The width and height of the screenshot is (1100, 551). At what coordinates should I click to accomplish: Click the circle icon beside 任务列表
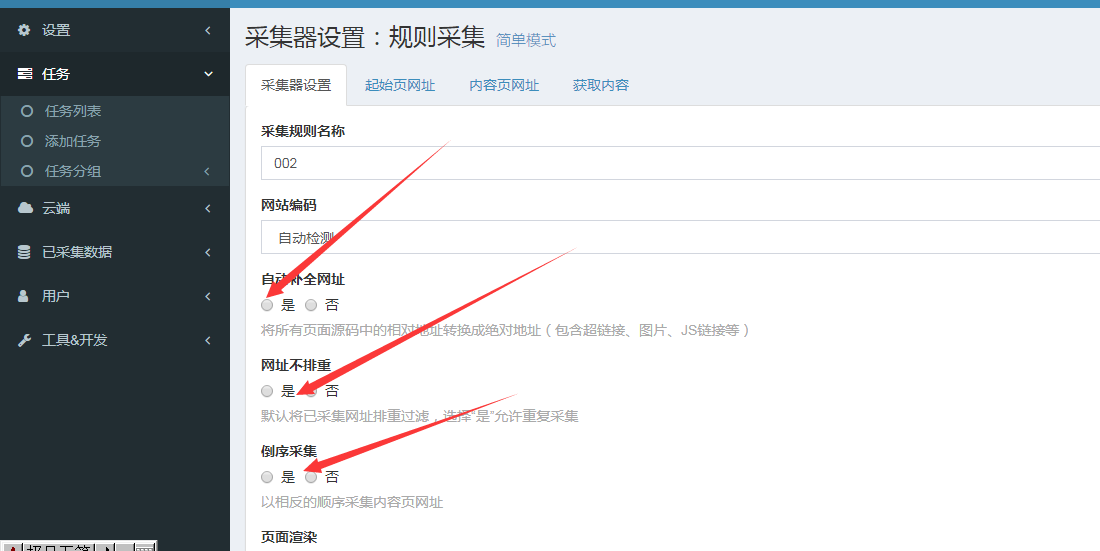[x=28, y=111]
